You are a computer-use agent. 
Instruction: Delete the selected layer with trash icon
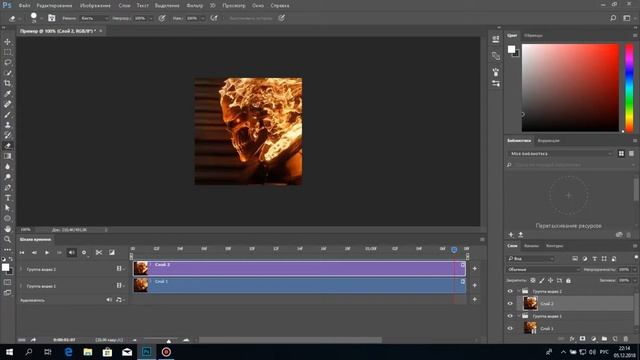coord(626,339)
